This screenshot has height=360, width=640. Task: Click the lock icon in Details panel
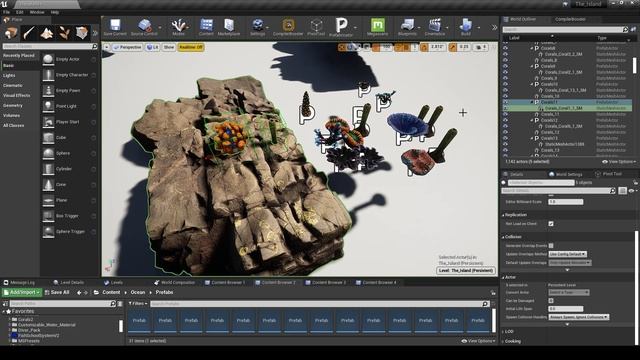[635, 182]
